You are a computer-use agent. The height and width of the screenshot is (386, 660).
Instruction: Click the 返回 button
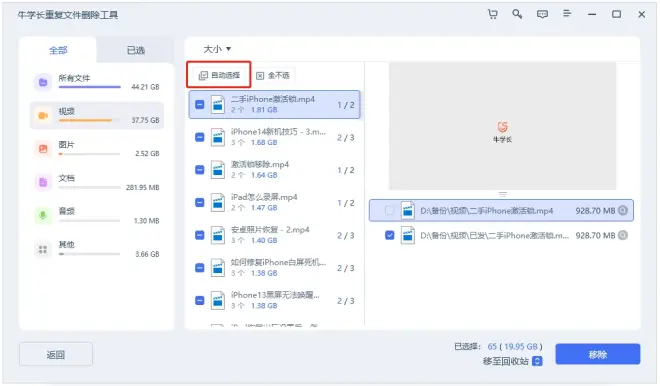(56, 354)
